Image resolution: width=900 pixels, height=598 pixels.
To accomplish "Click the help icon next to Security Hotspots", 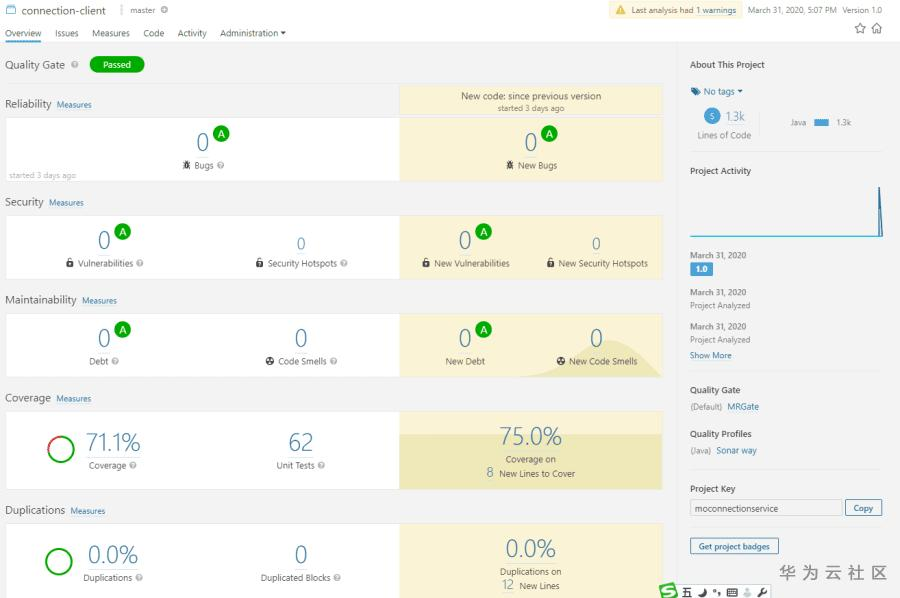I will [344, 263].
